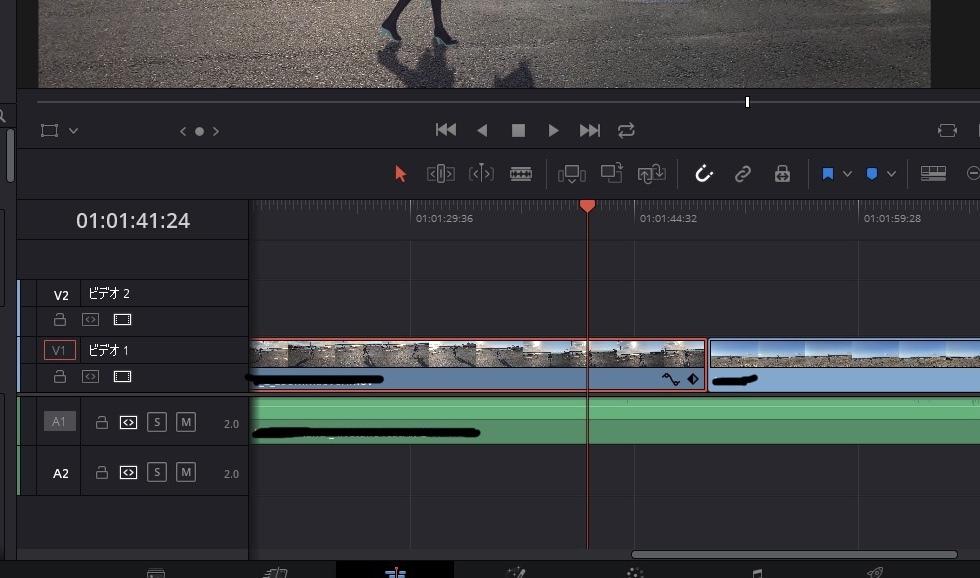
Task: Start forward playback
Action: click(553, 130)
